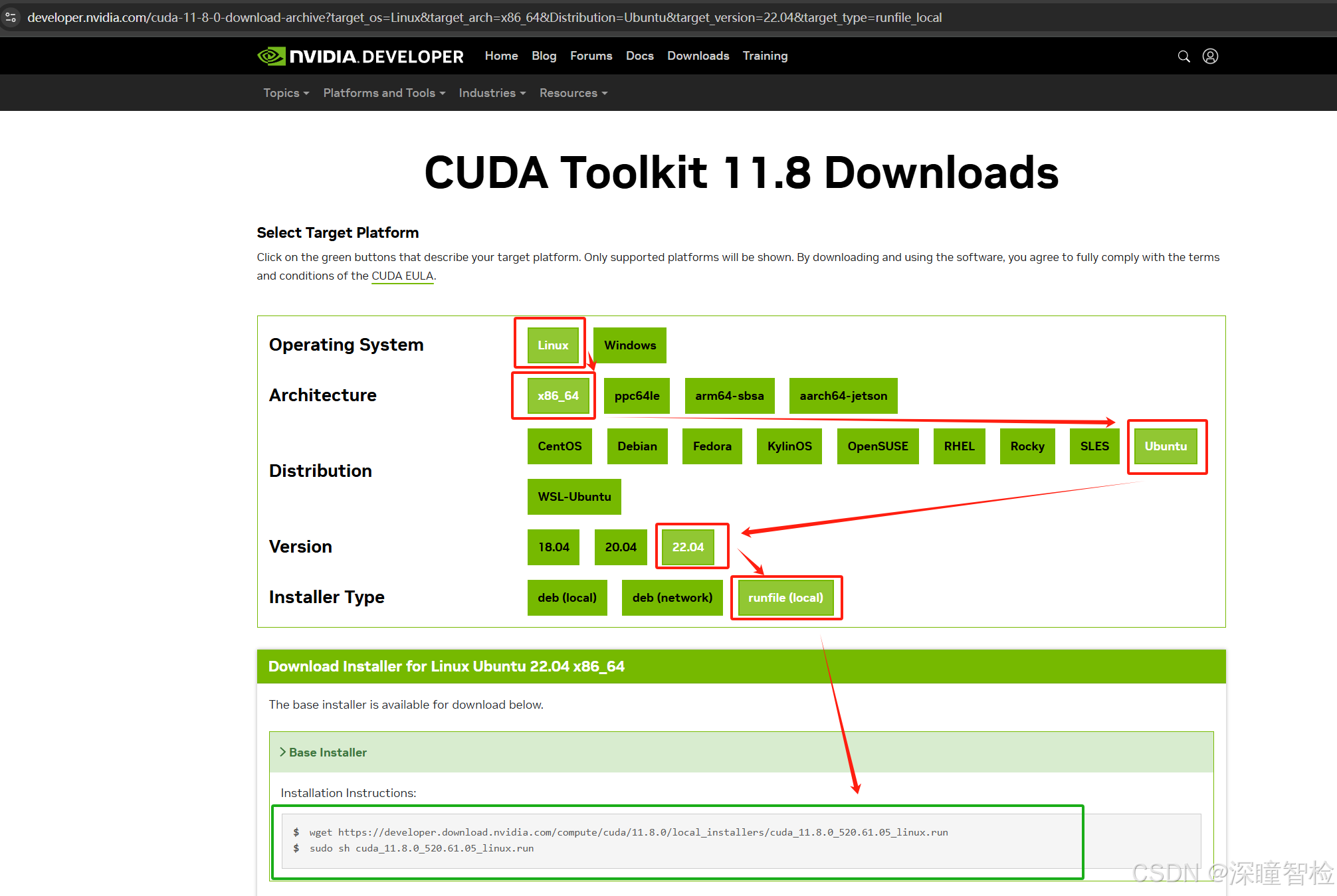Click 'The base installer is available' text
This screenshot has width=1337, height=896.
406,705
